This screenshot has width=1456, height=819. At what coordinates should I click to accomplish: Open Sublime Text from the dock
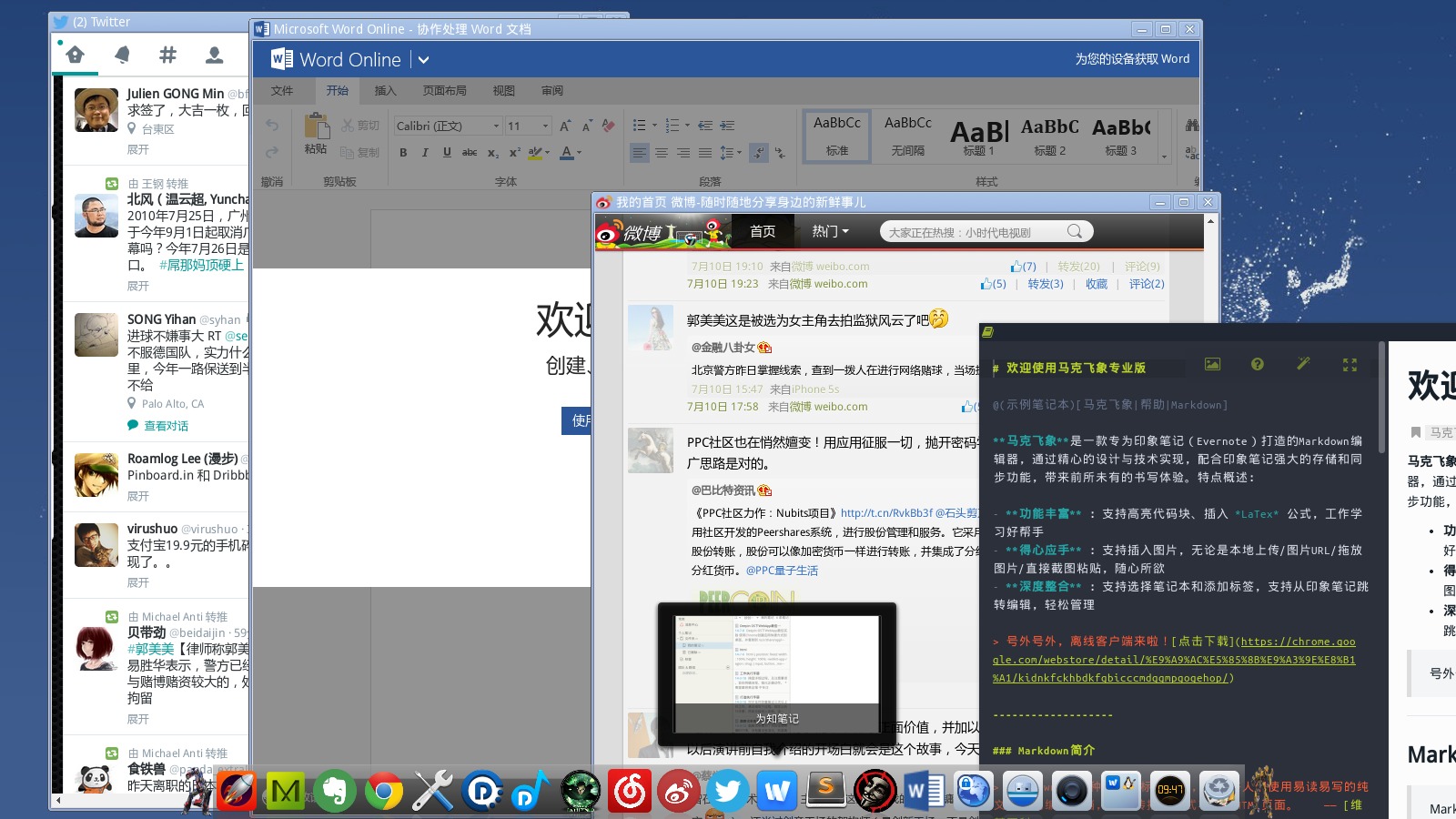click(825, 790)
